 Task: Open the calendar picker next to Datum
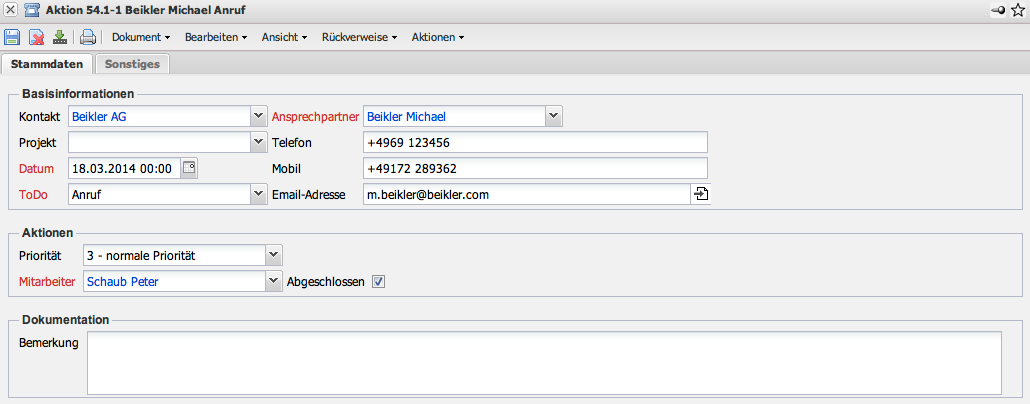(x=189, y=168)
